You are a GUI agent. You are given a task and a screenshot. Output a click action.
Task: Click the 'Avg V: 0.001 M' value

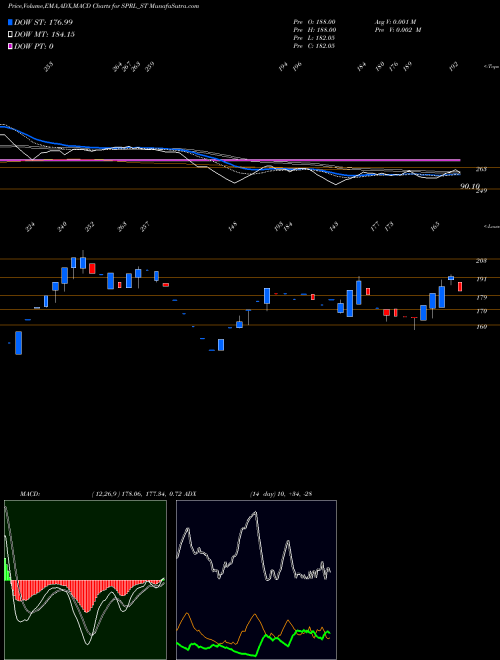(x=395, y=22)
